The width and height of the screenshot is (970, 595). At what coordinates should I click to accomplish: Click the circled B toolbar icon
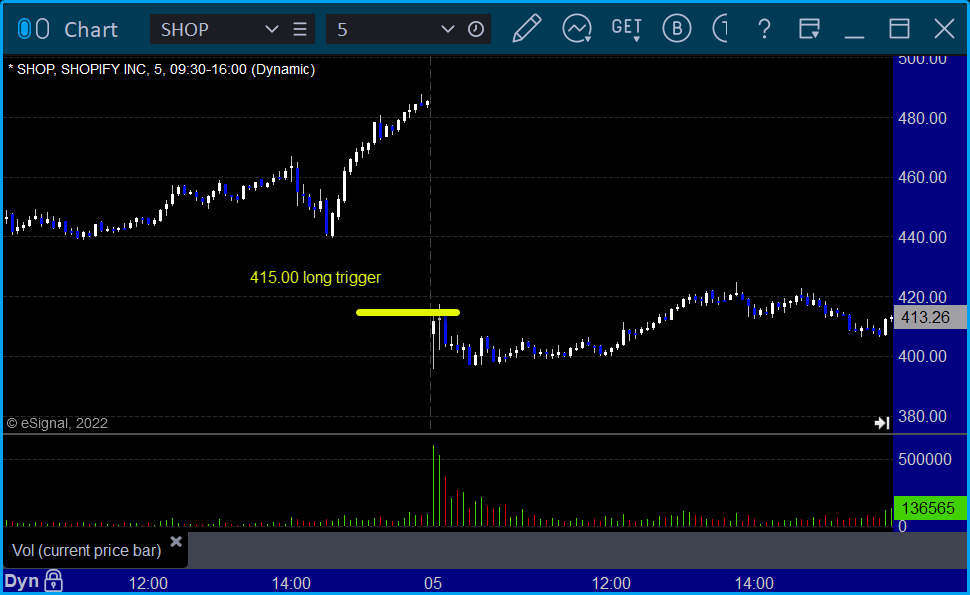(x=676, y=28)
